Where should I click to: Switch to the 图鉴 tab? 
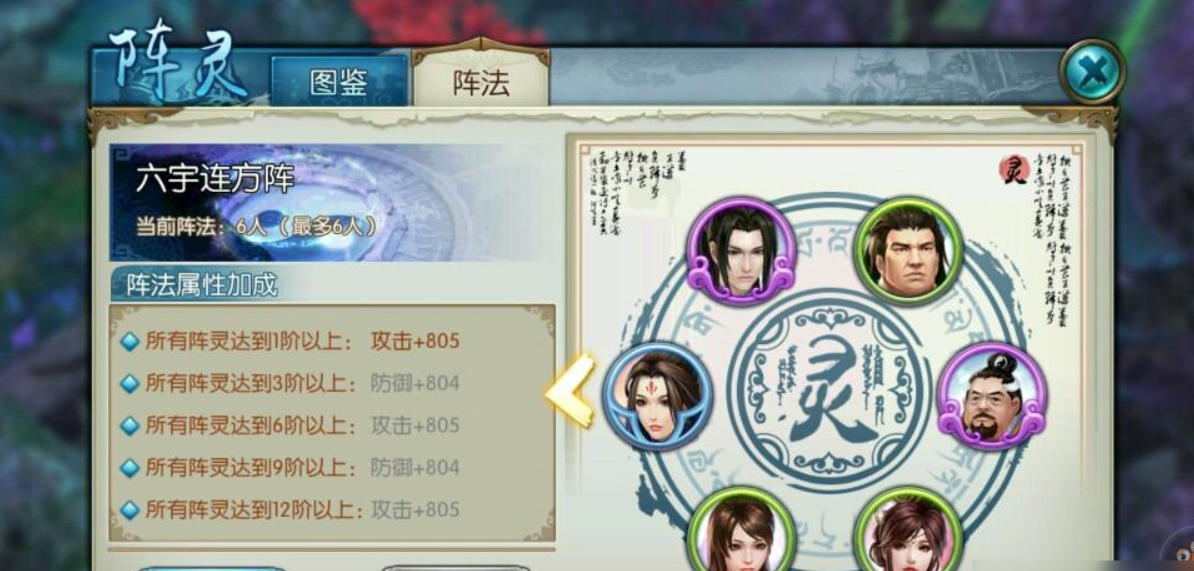[x=340, y=81]
